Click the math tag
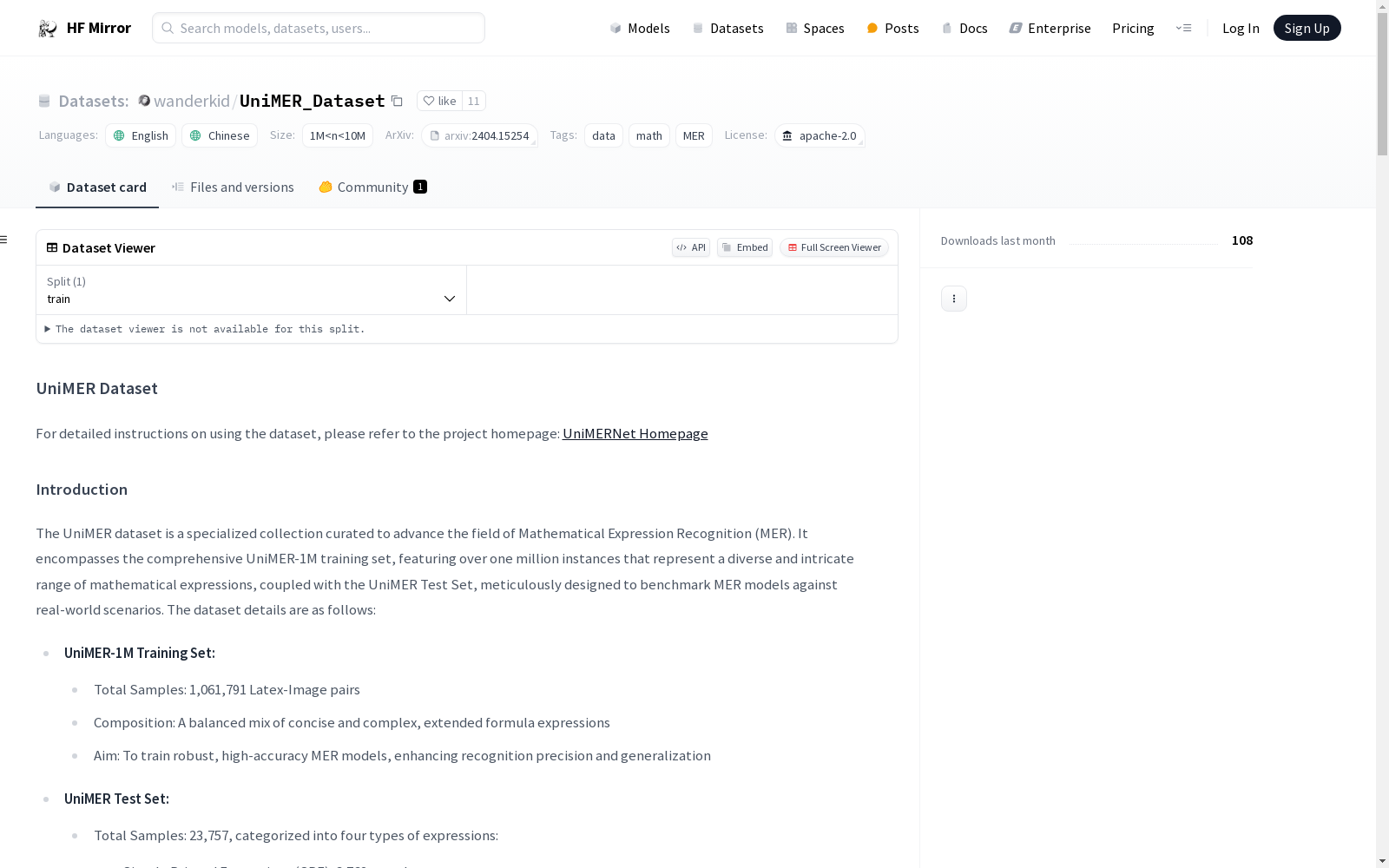 point(649,135)
